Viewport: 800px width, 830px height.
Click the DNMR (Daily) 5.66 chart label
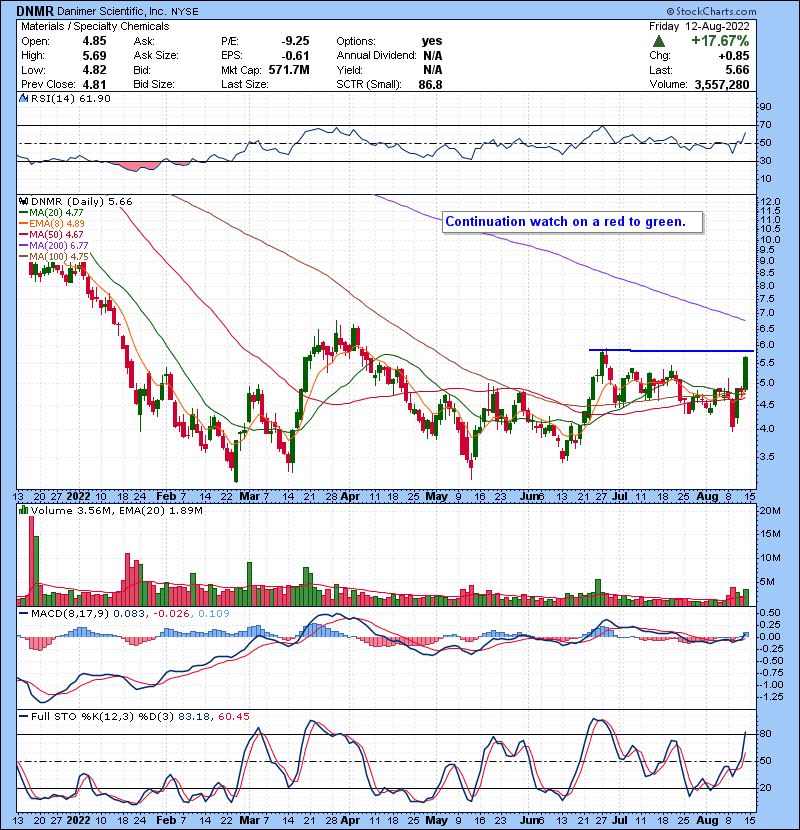(x=82, y=202)
